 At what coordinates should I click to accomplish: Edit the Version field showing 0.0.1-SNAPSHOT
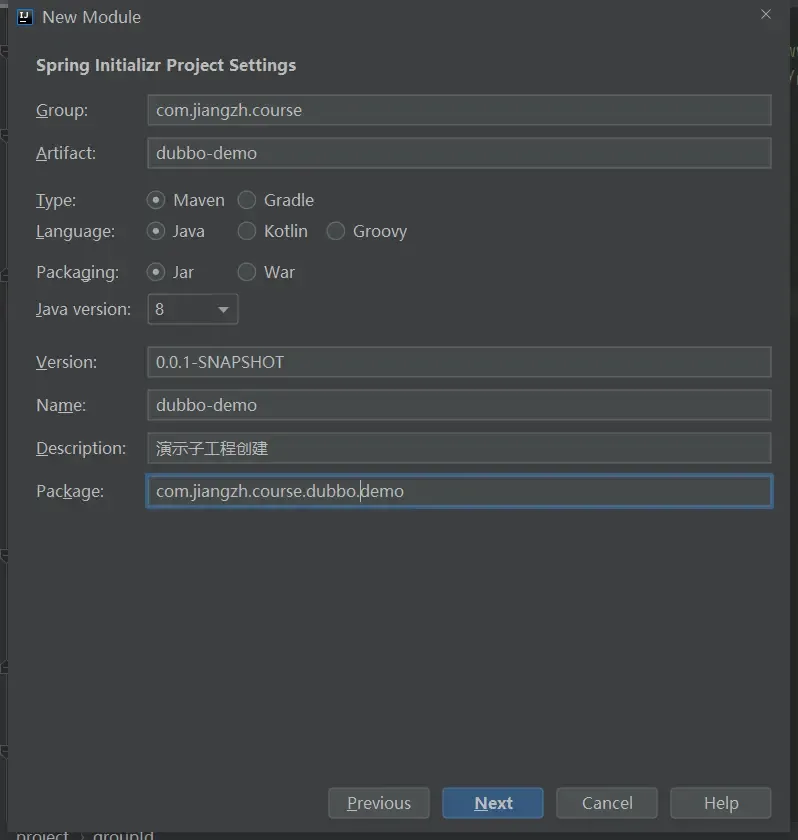(459, 361)
